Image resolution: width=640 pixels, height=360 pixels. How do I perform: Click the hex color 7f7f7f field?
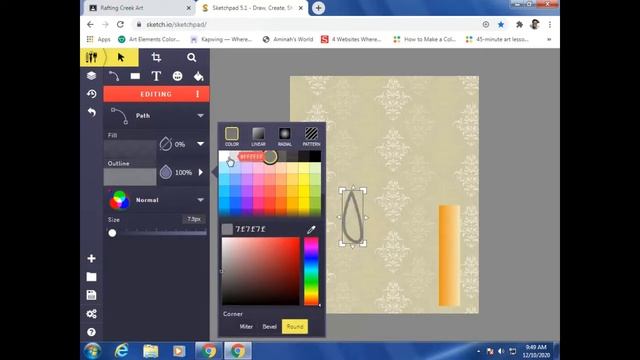tap(251, 229)
